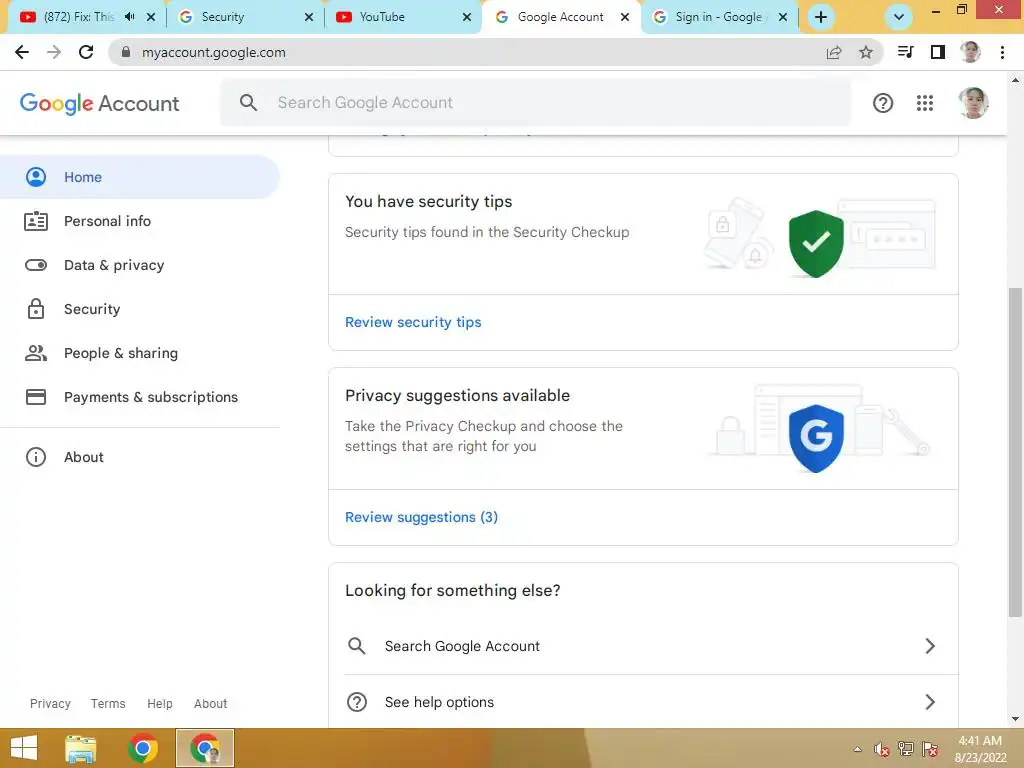Viewport: 1024px width, 768px height.
Task: Open the media control playlist icon
Action: pos(905,52)
